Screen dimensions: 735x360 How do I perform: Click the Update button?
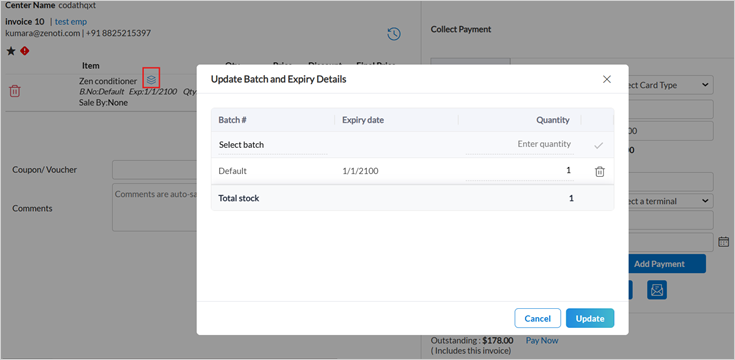(x=590, y=318)
